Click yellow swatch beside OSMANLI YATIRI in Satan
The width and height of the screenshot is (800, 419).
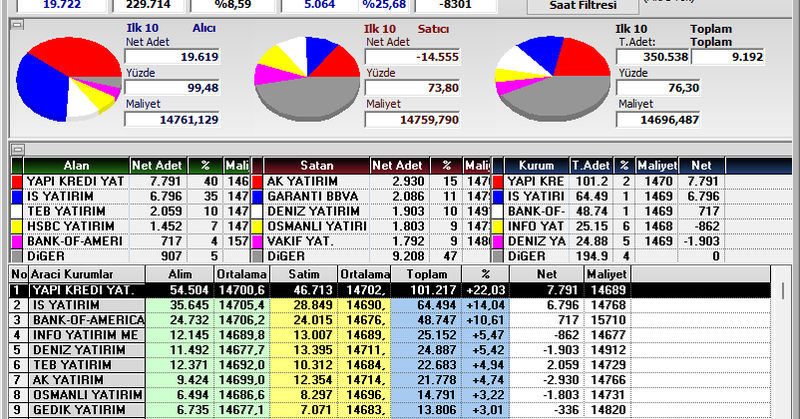pos(257,226)
